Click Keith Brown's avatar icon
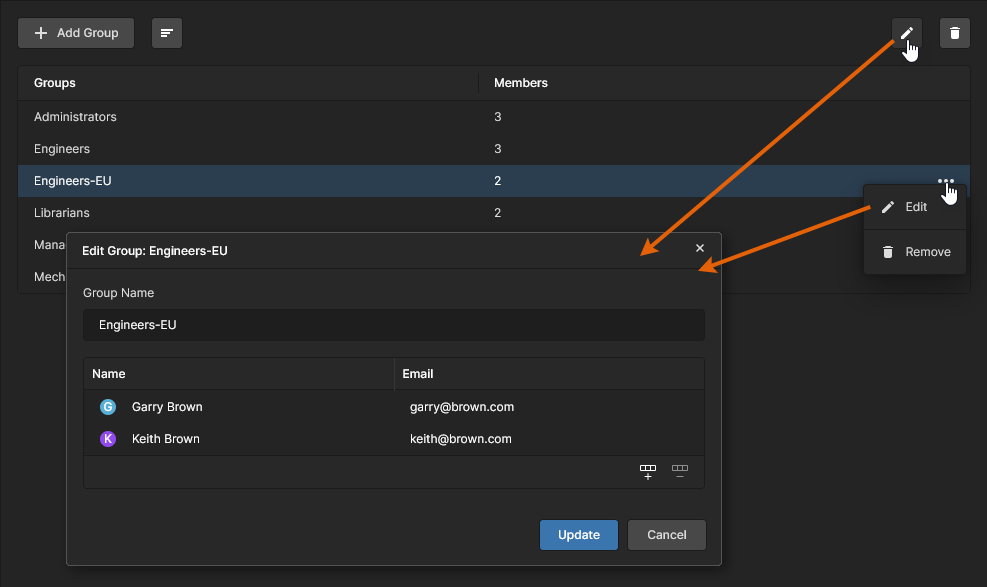 (108, 439)
